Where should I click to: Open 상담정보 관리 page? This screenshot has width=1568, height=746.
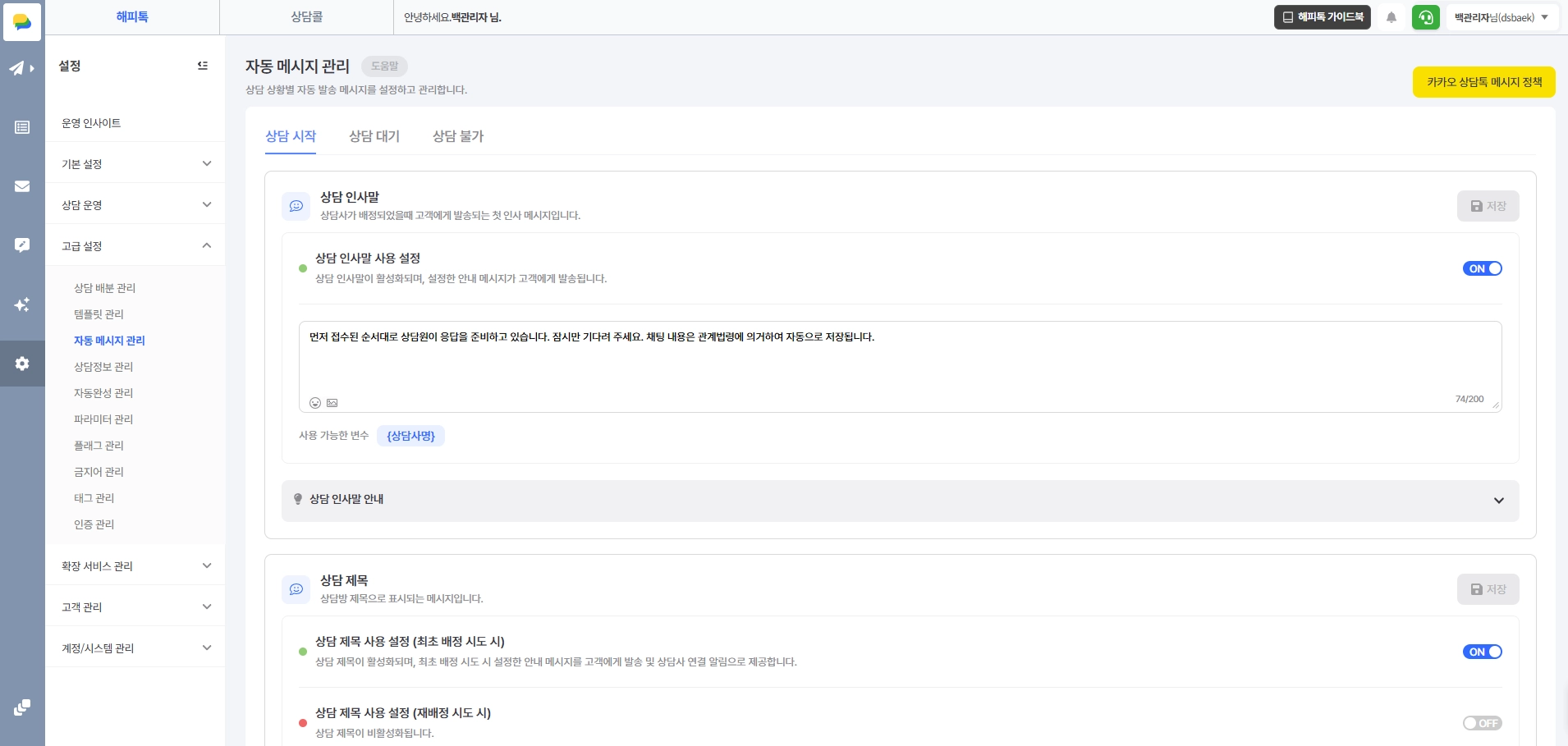[103, 367]
